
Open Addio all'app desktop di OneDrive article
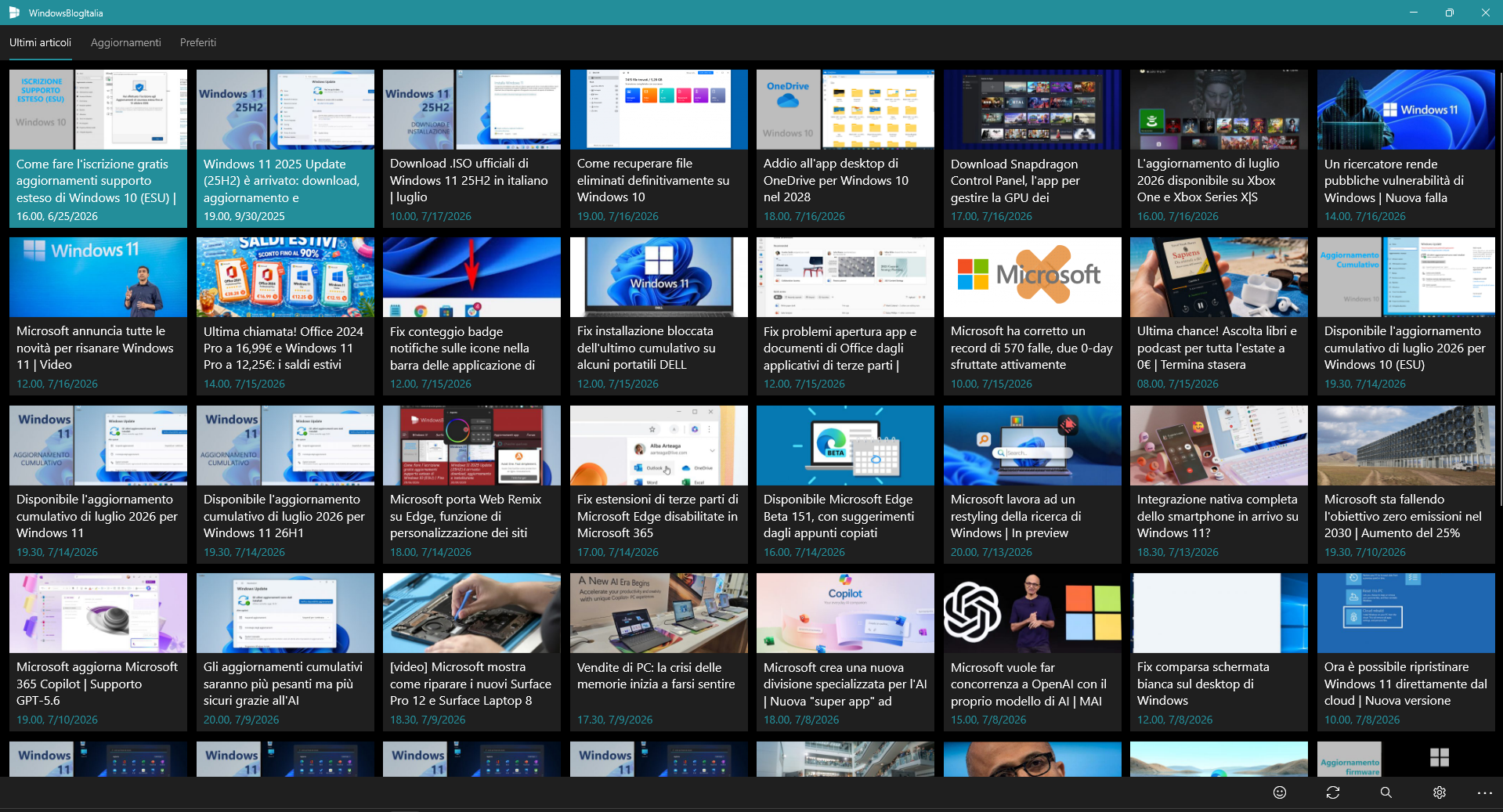pyautogui.click(x=845, y=149)
